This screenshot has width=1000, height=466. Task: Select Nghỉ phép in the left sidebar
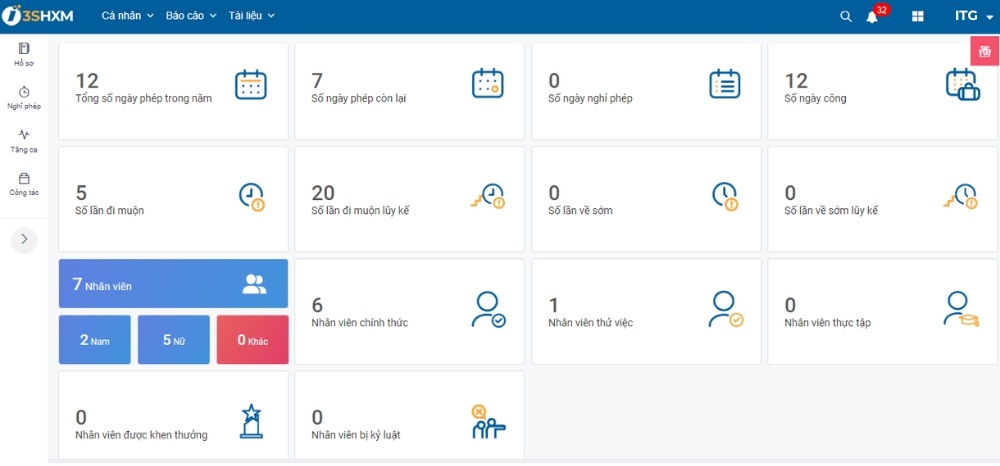coord(24,97)
